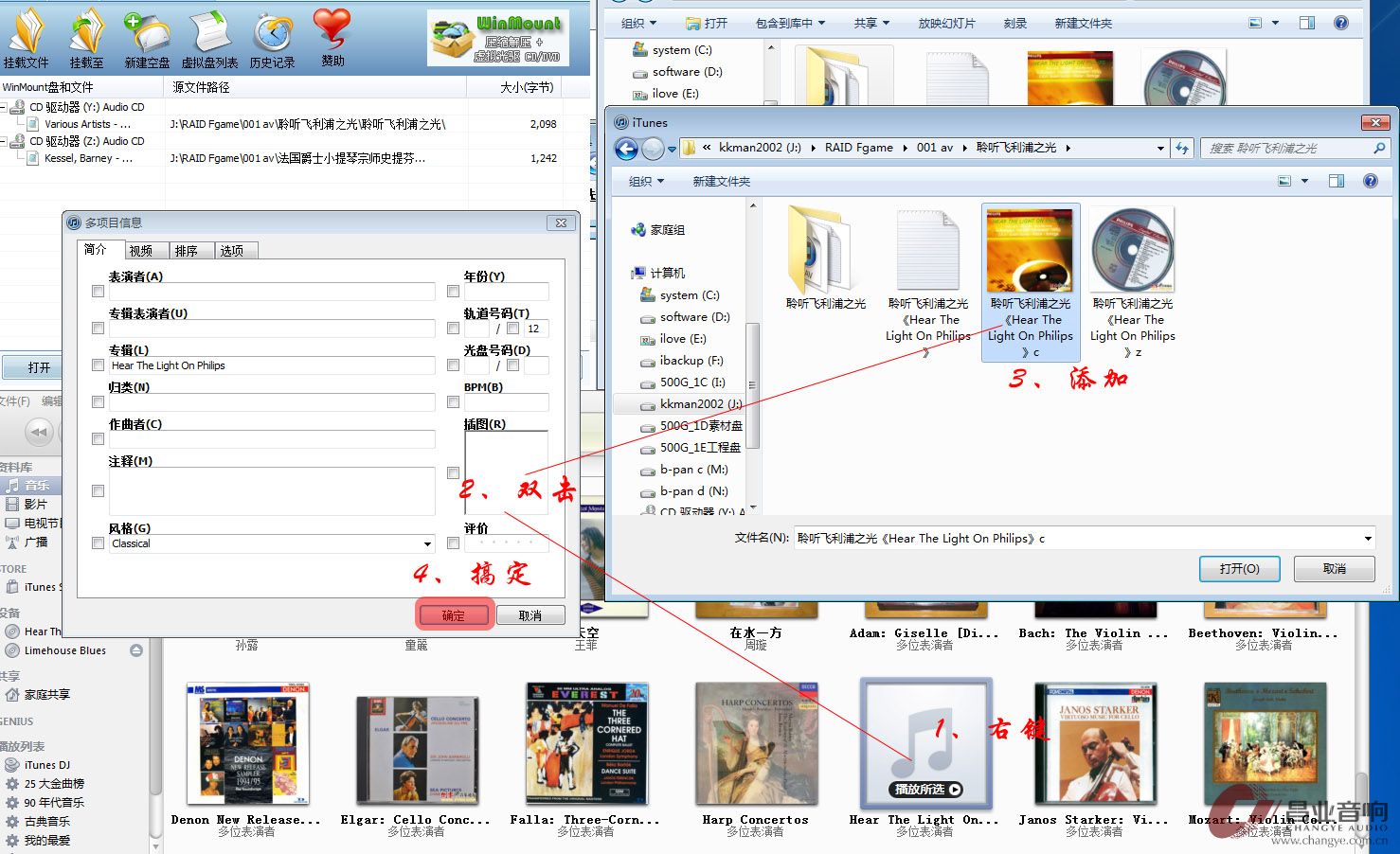Toggle the 专辑 checkbox
Screen dimensions: 1400x854
(x=98, y=365)
